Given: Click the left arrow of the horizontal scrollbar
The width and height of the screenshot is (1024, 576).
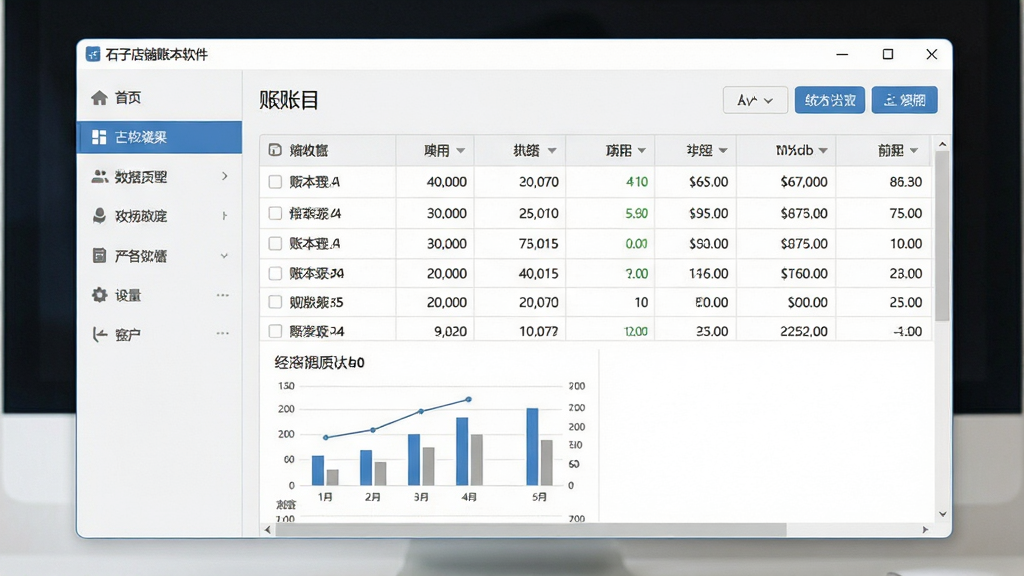Looking at the screenshot, I should (x=268, y=530).
